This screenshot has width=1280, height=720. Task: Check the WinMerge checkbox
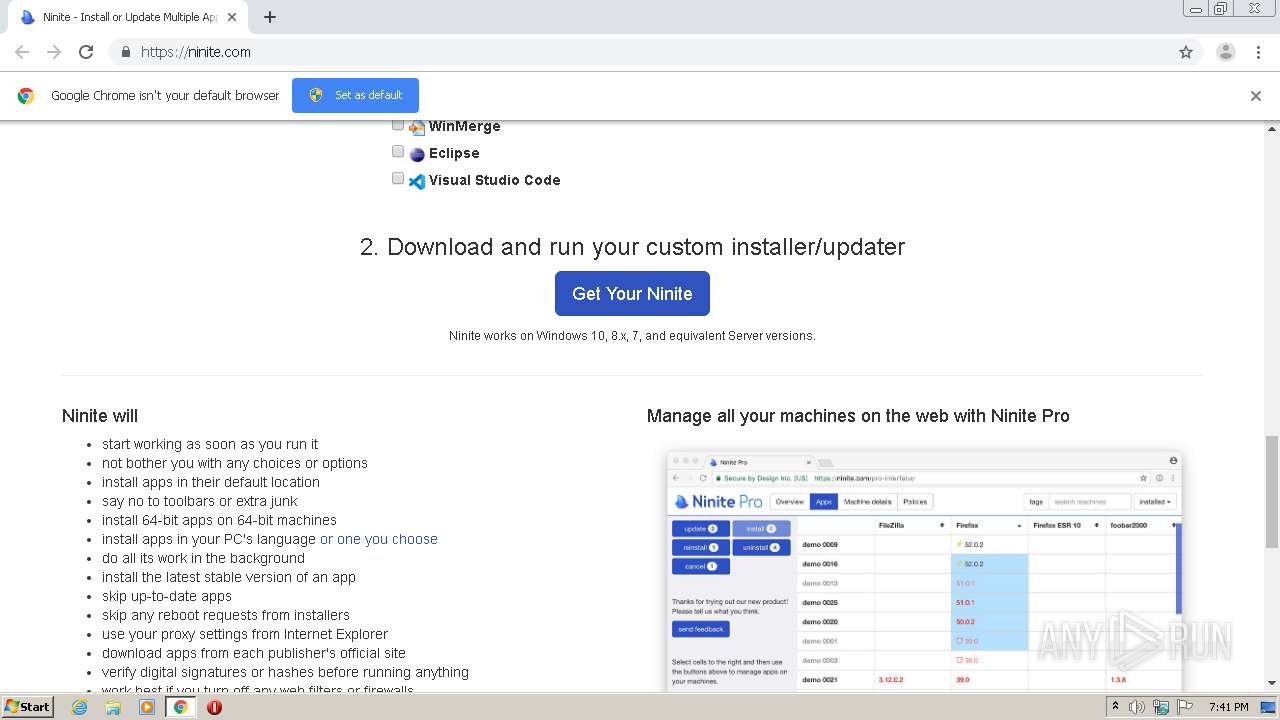pyautogui.click(x=398, y=125)
